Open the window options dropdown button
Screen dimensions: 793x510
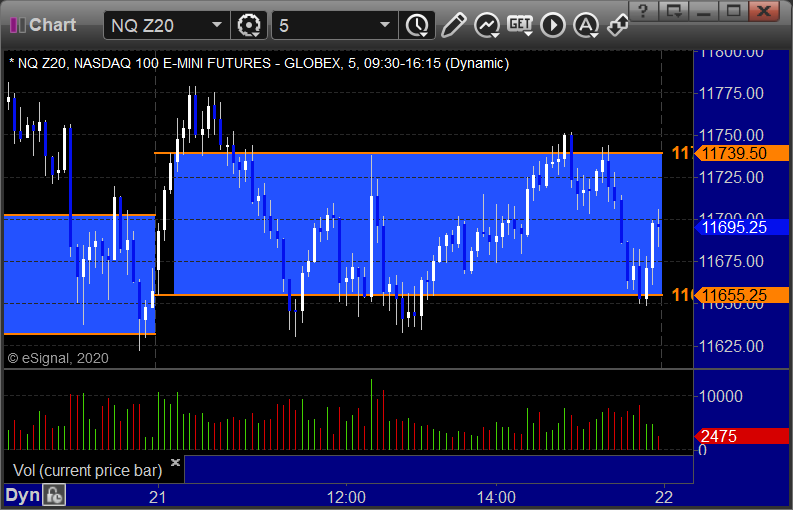pyautogui.click(x=674, y=10)
